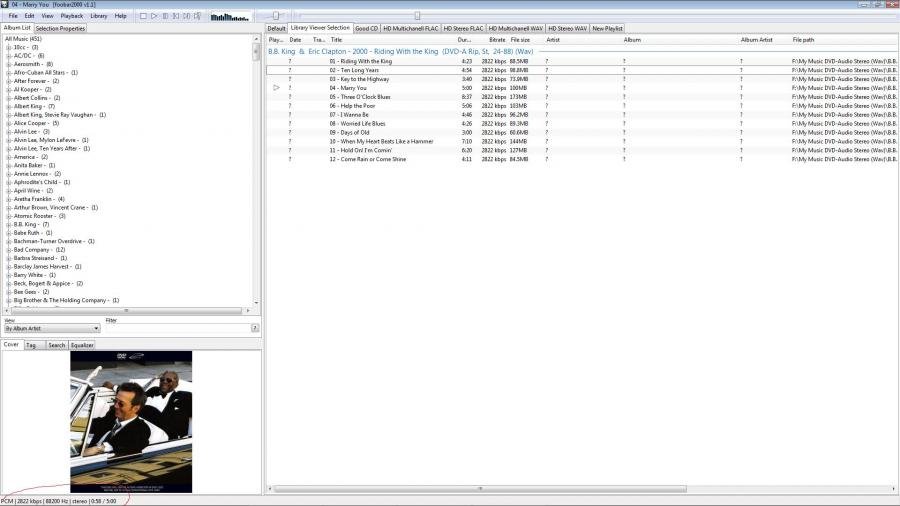Click the playback seek bar handle

(x=417, y=16)
